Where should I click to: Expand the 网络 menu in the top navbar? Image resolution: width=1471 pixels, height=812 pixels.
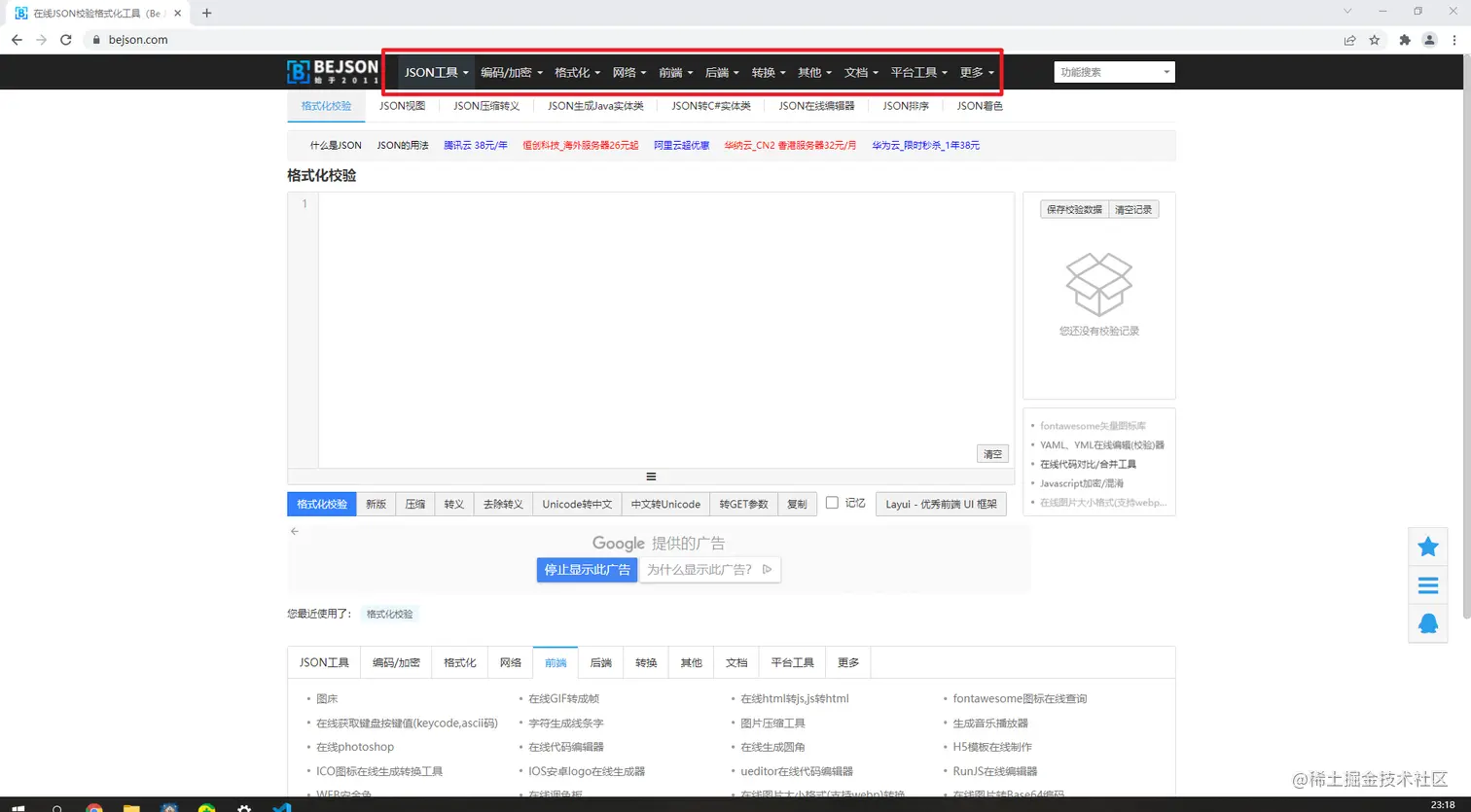point(629,72)
